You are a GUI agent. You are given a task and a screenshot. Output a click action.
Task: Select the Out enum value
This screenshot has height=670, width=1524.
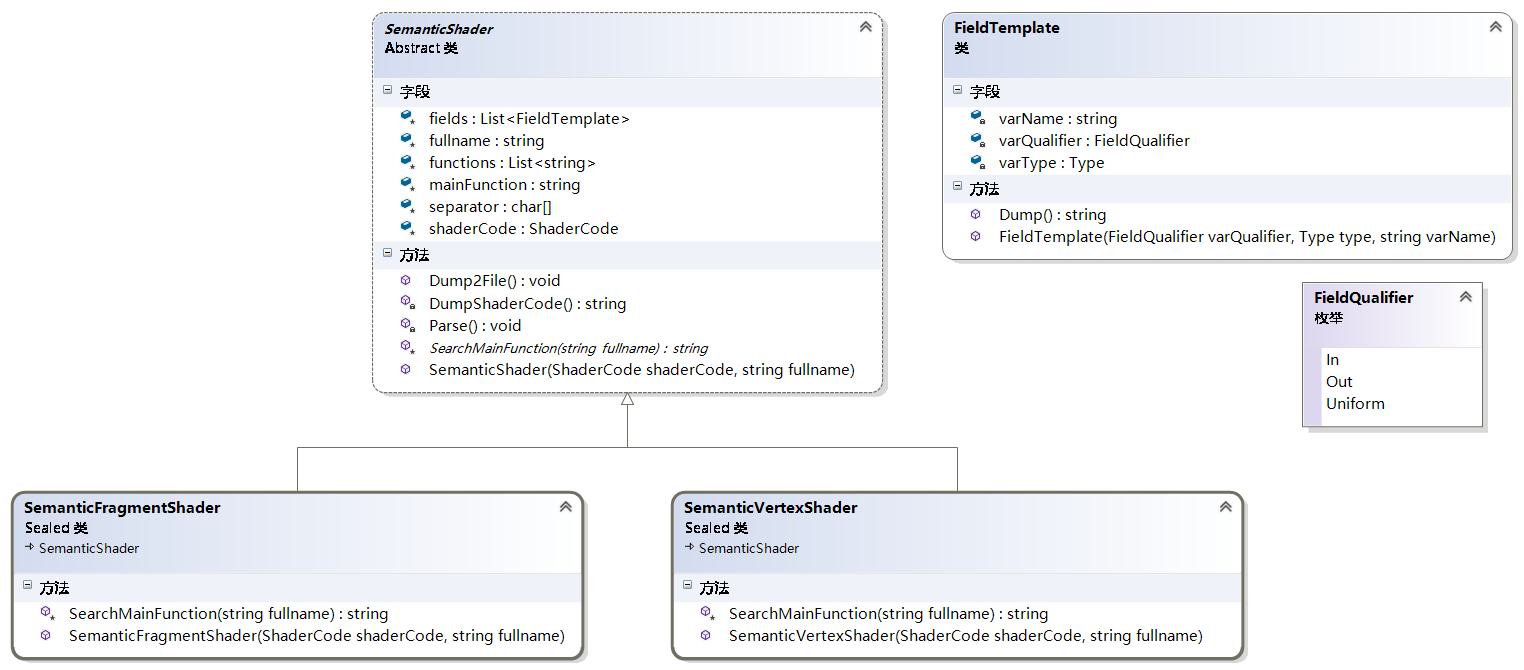tap(1339, 382)
